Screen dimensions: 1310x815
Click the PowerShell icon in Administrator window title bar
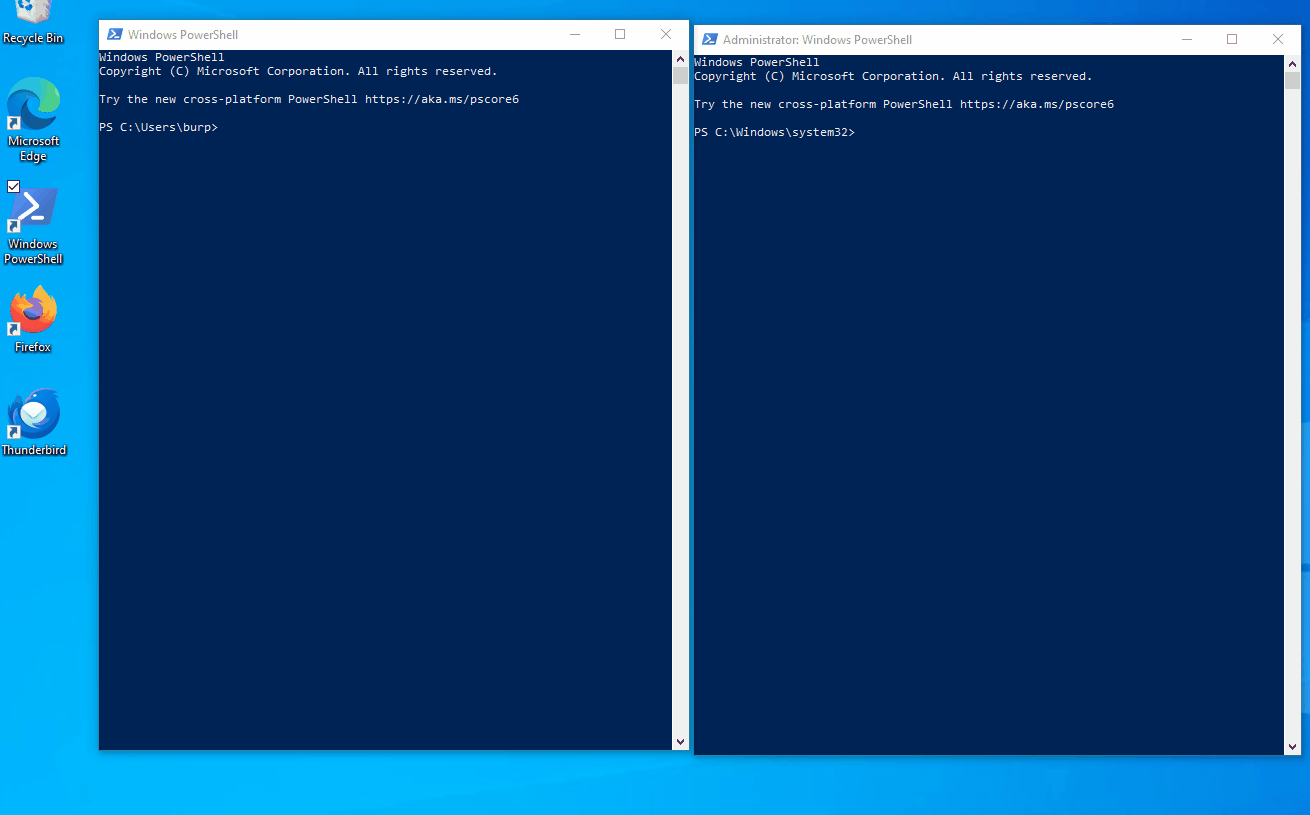(709, 39)
